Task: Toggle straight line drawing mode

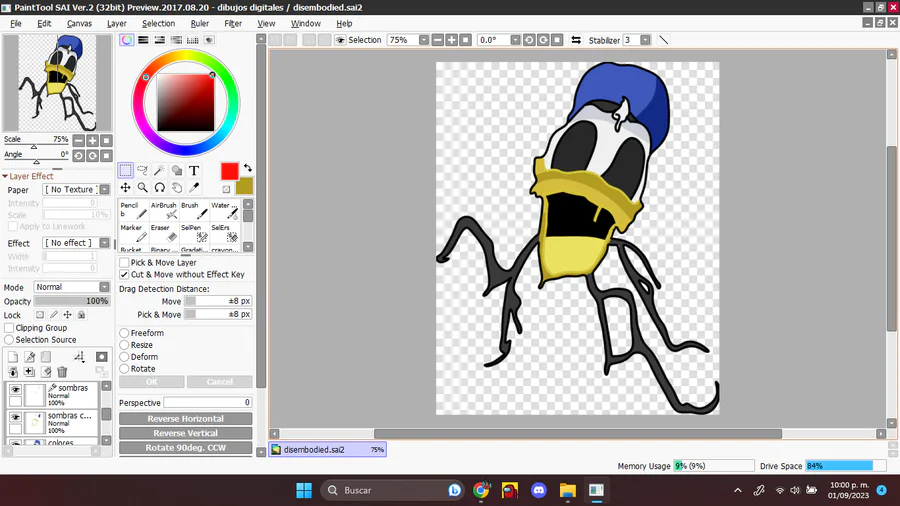Action: pyautogui.click(x=664, y=40)
